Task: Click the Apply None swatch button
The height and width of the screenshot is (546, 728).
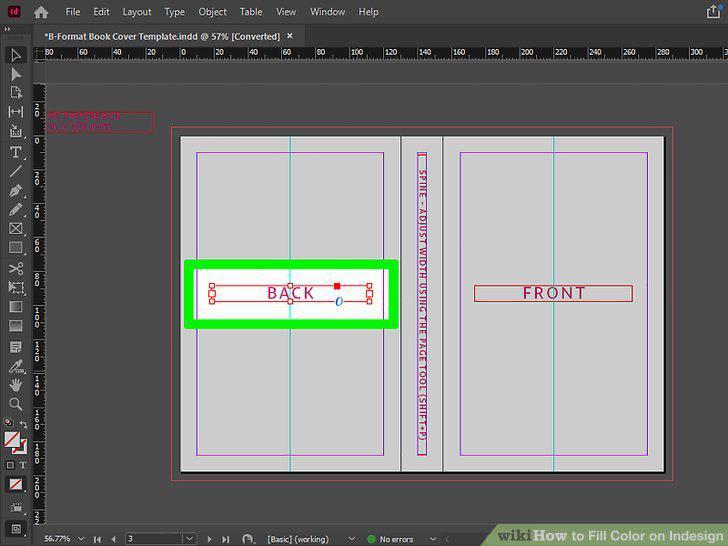Action: pos(15,485)
